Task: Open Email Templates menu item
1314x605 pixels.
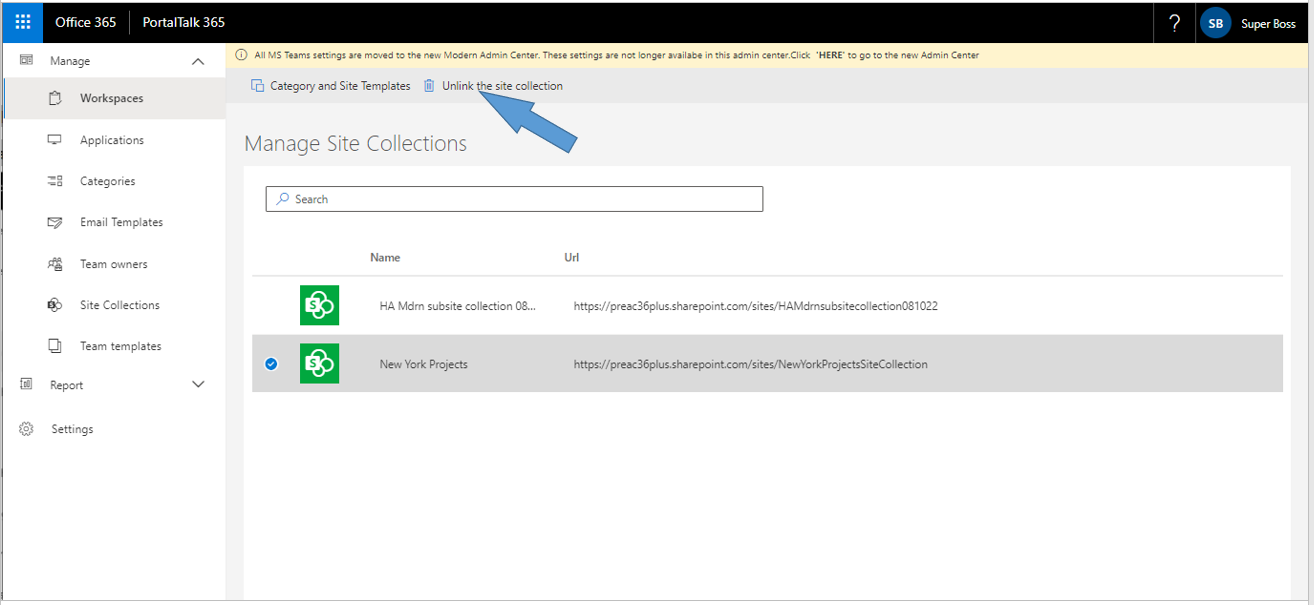Action: pos(121,222)
